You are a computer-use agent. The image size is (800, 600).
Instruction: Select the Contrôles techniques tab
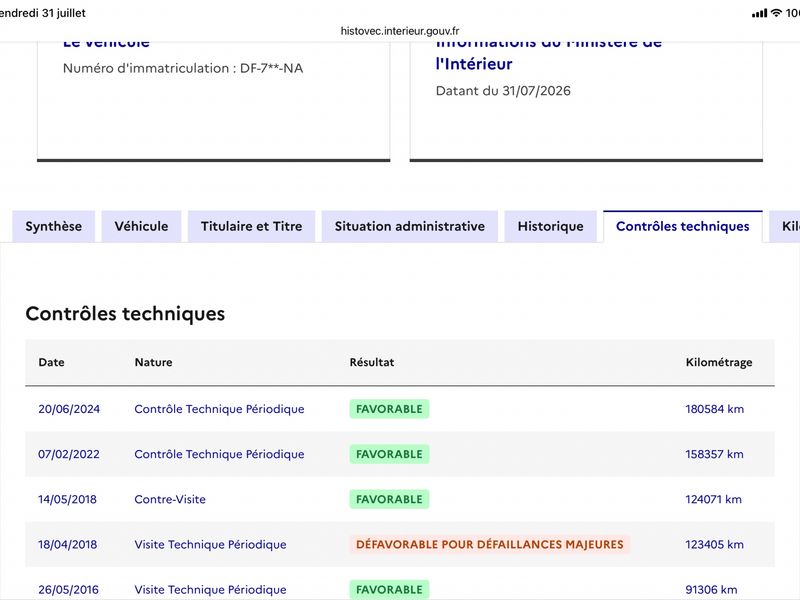tap(683, 226)
